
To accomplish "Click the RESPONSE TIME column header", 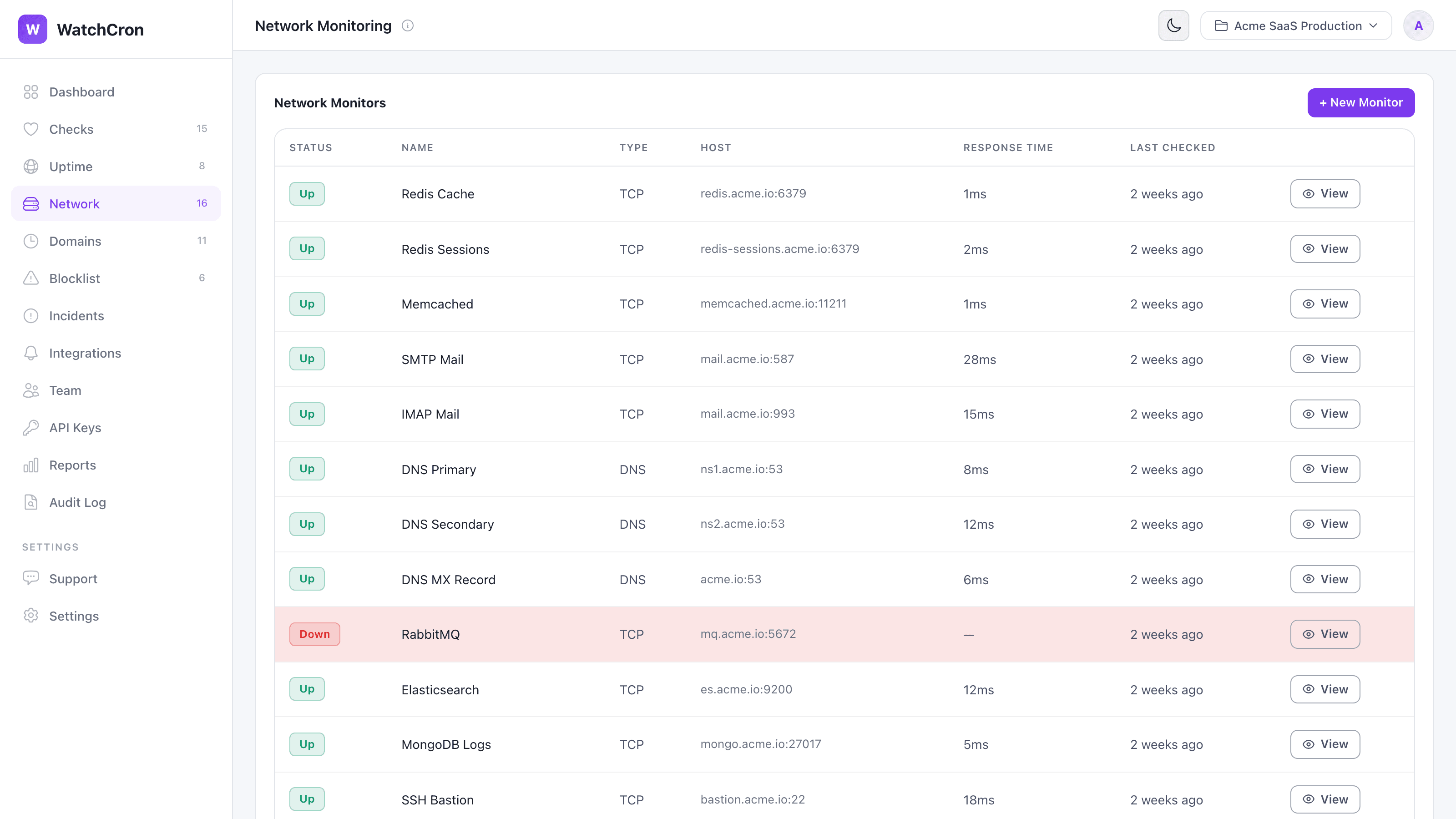I will point(1008,147).
